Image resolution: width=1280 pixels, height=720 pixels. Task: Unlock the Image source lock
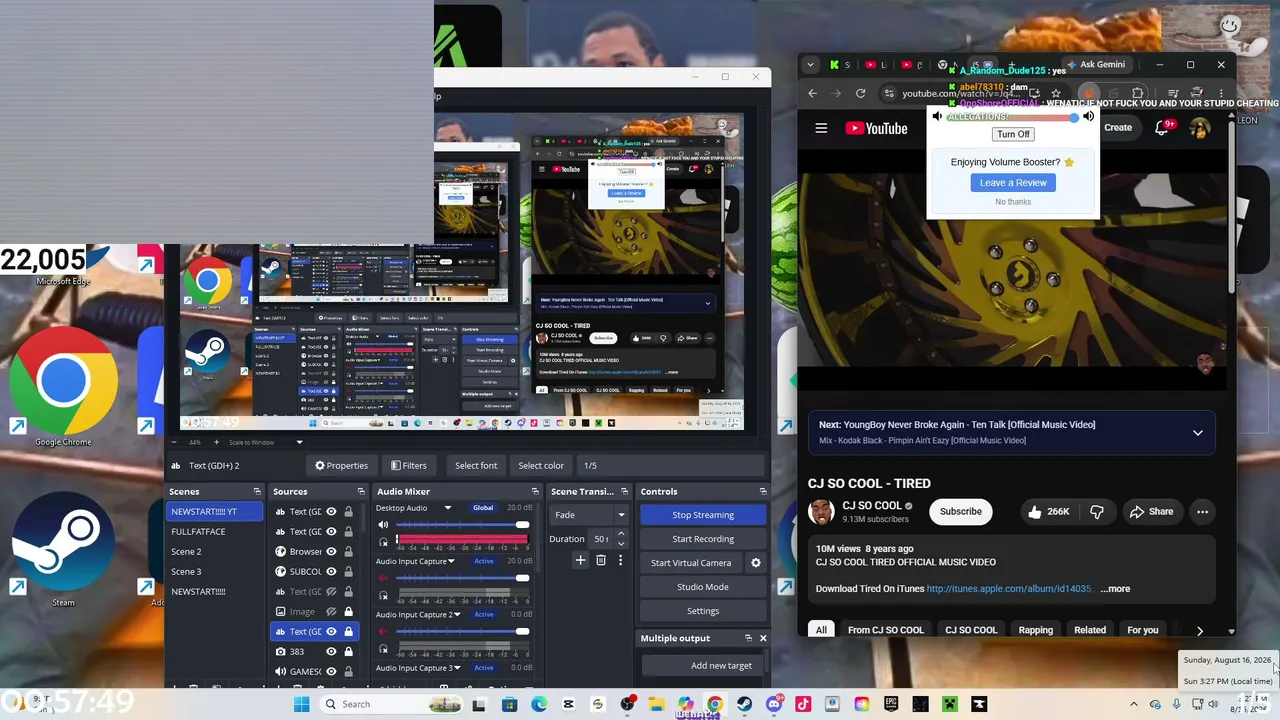[348, 611]
